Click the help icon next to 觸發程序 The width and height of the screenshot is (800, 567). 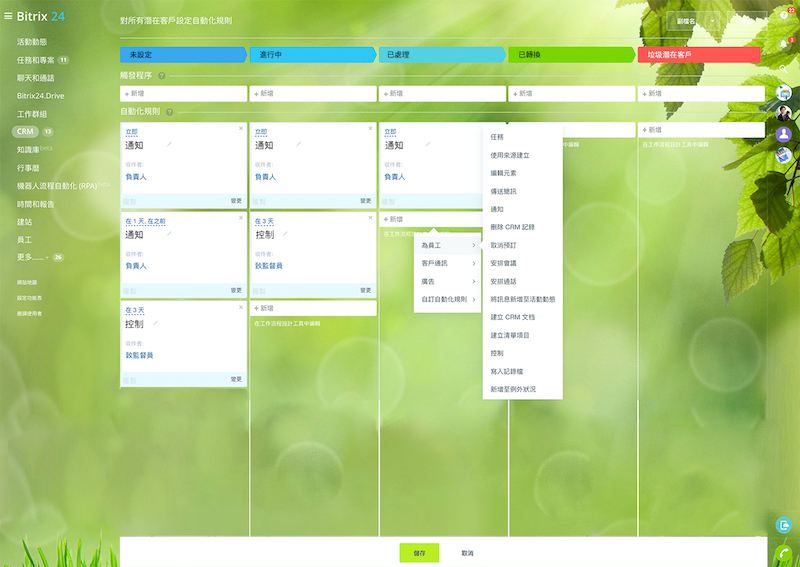[161, 76]
